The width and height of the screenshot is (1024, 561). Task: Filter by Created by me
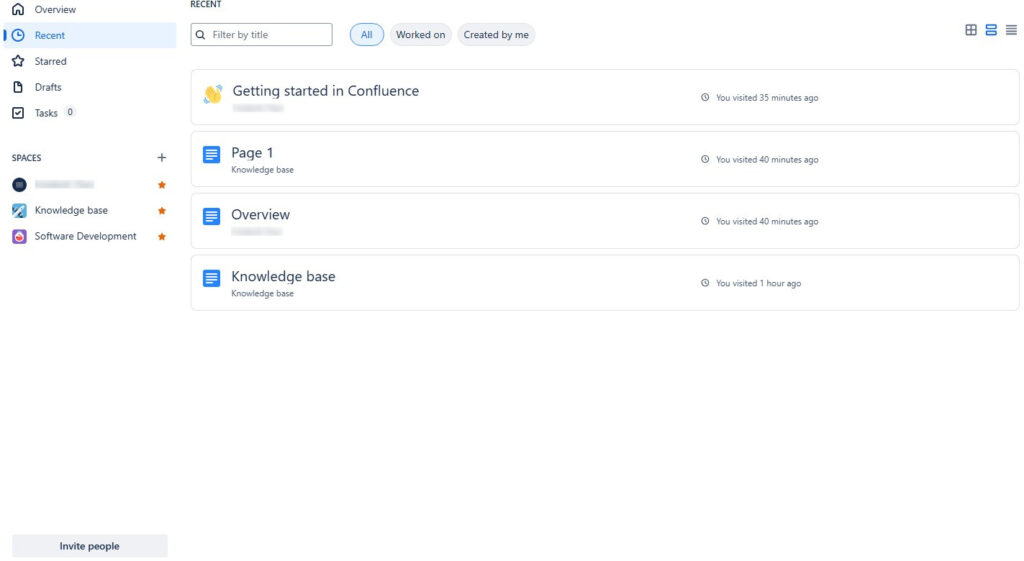pos(496,35)
